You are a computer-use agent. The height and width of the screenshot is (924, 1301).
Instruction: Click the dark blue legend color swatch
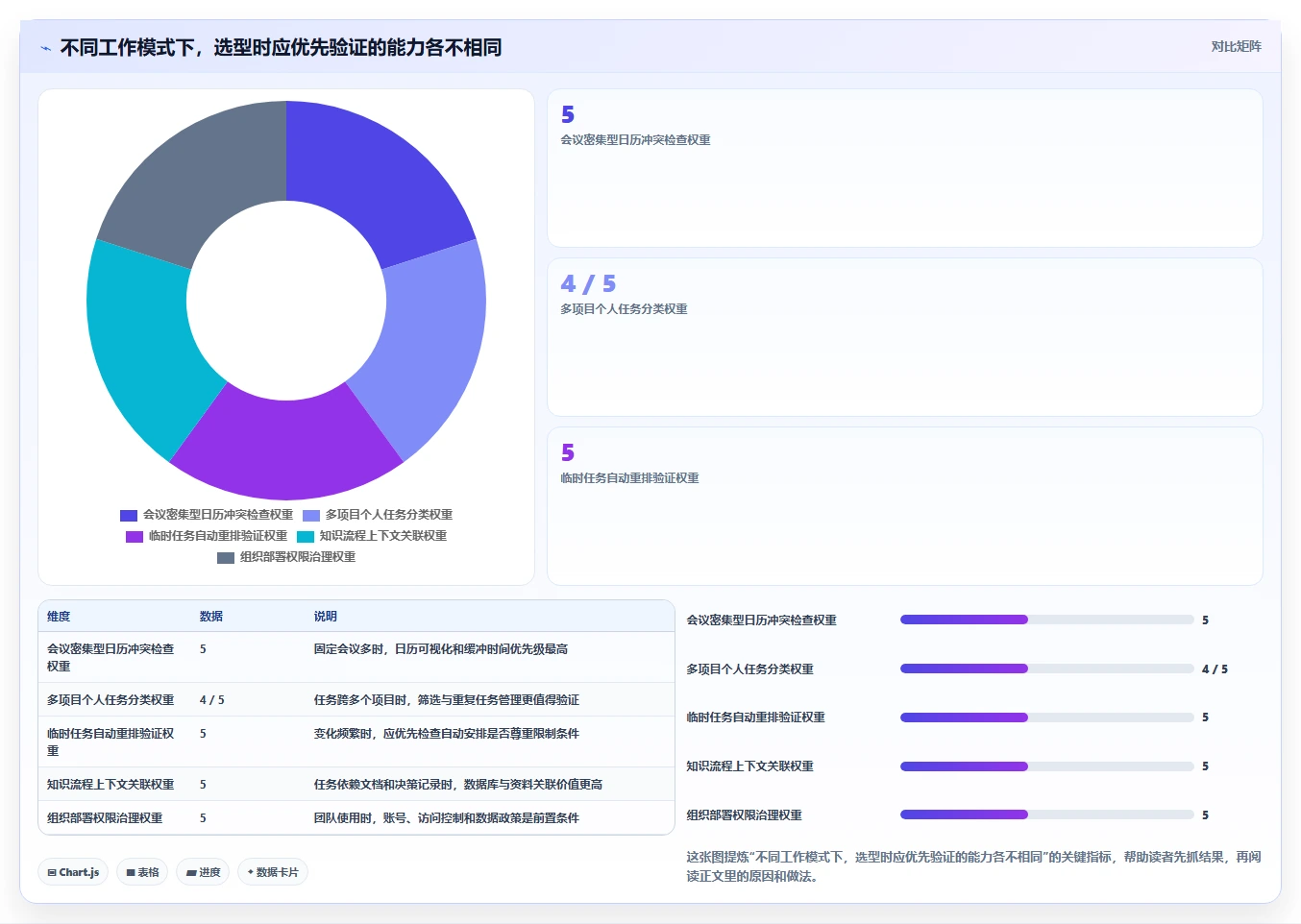[x=129, y=516]
